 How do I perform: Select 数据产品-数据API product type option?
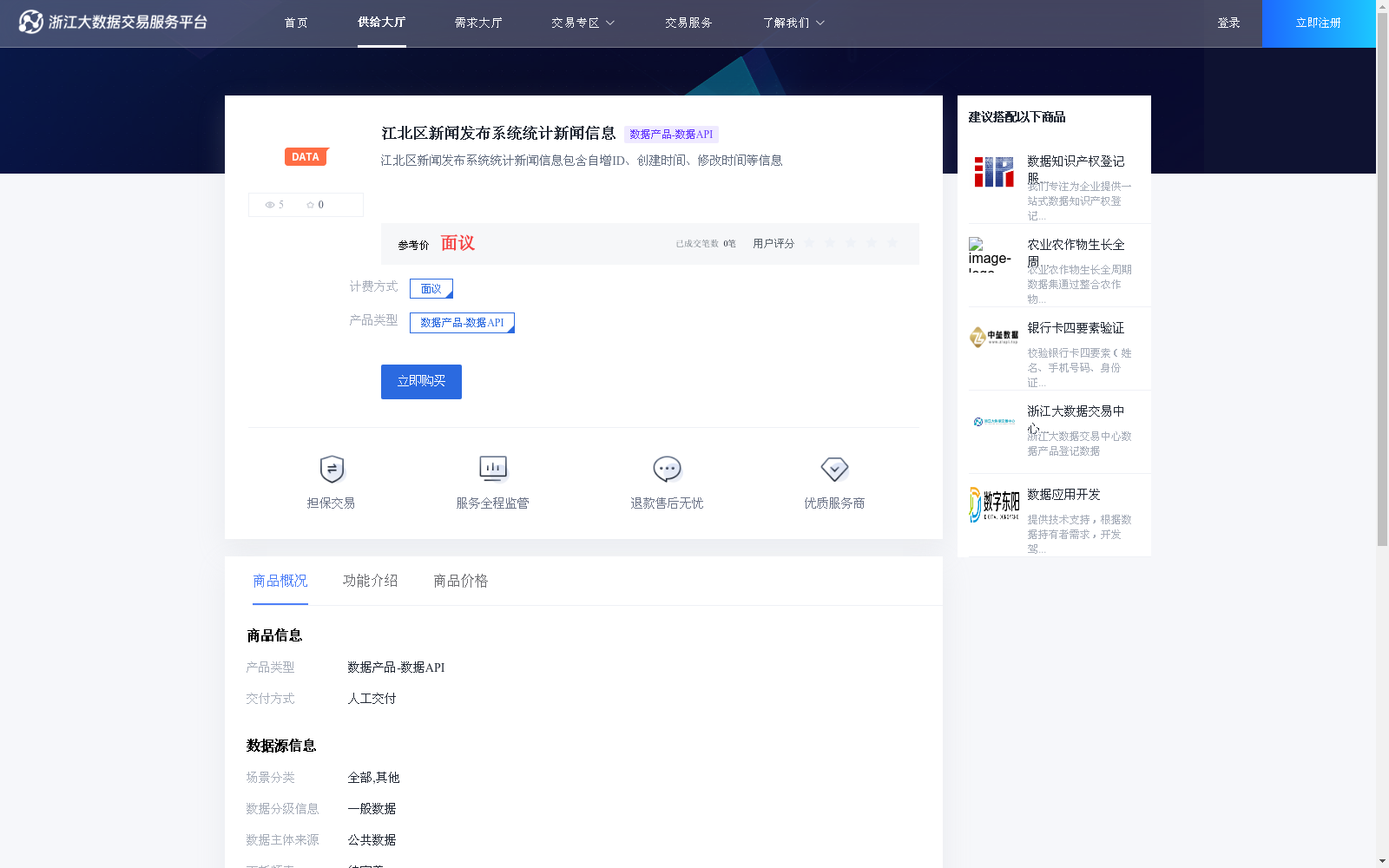pyautogui.click(x=462, y=323)
